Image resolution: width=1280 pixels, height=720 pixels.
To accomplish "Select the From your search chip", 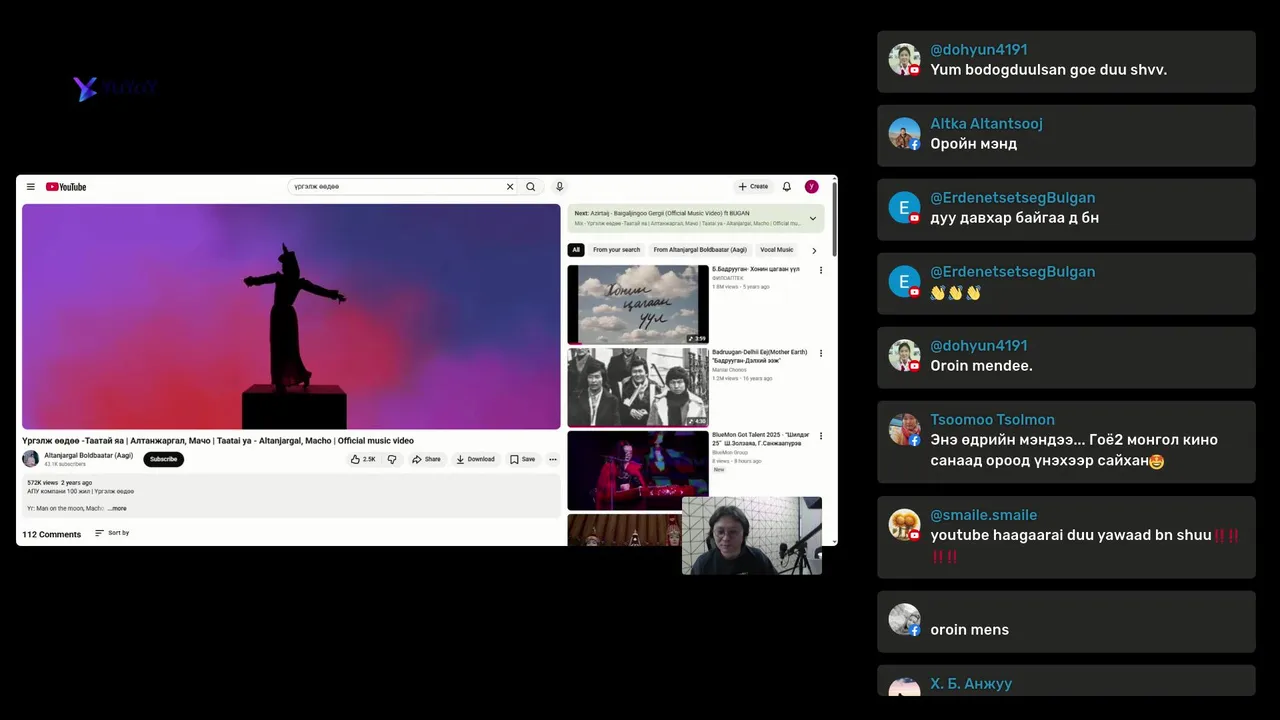I will pos(616,250).
